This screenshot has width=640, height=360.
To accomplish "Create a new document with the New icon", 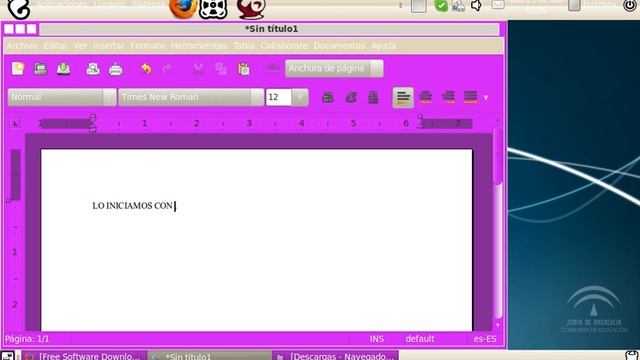I will pyautogui.click(x=18, y=69).
